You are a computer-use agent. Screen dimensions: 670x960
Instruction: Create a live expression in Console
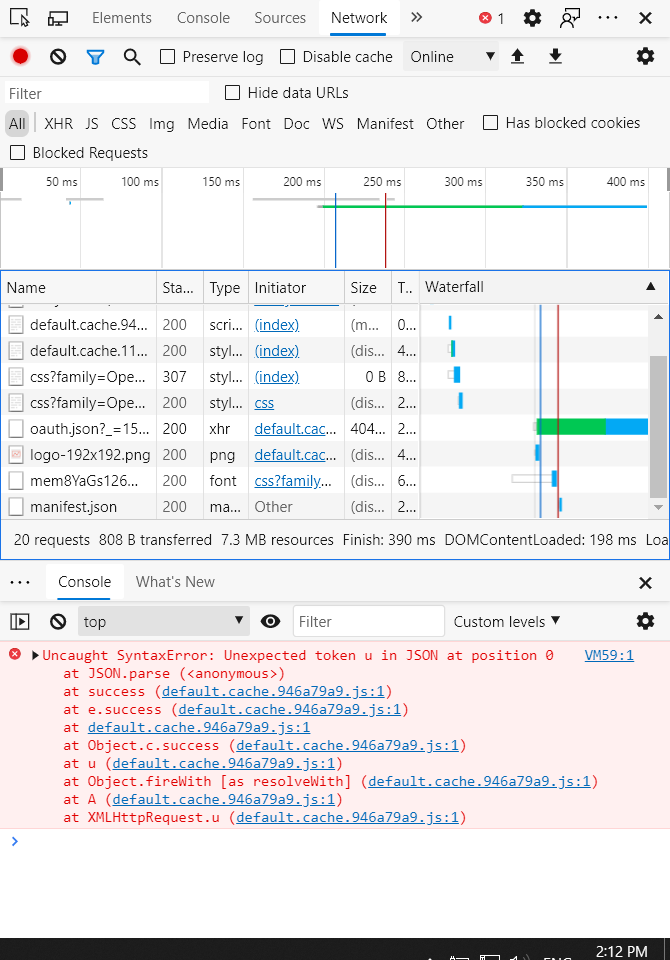tap(270, 621)
